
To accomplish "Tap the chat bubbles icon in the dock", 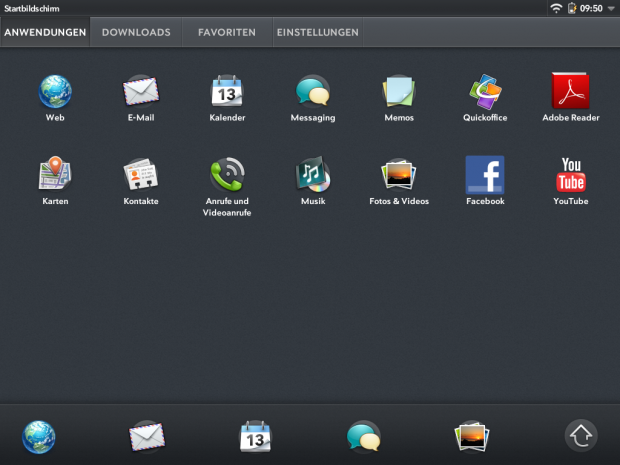I will pos(363,437).
